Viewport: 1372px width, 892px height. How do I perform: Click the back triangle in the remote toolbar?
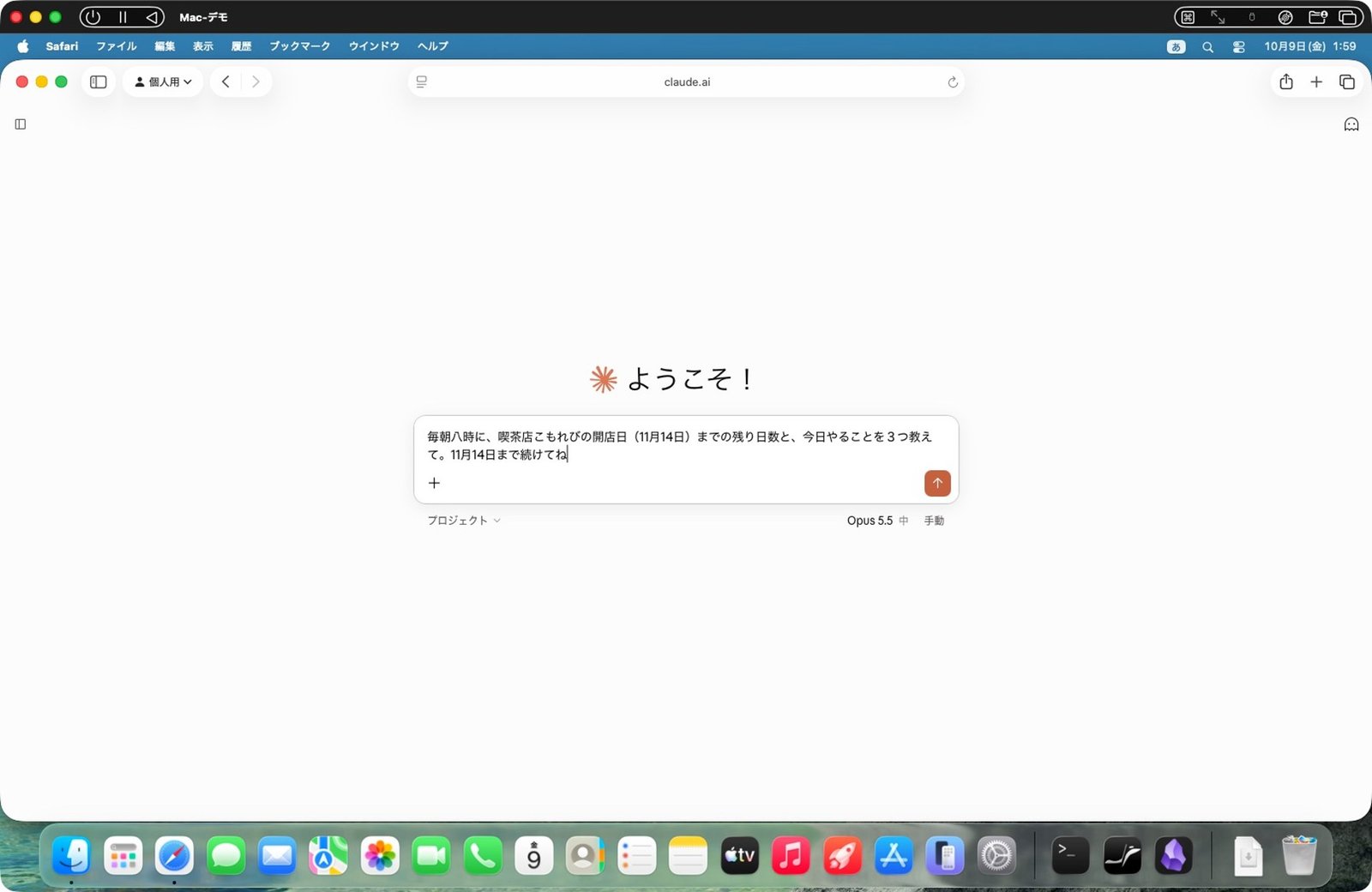151,17
